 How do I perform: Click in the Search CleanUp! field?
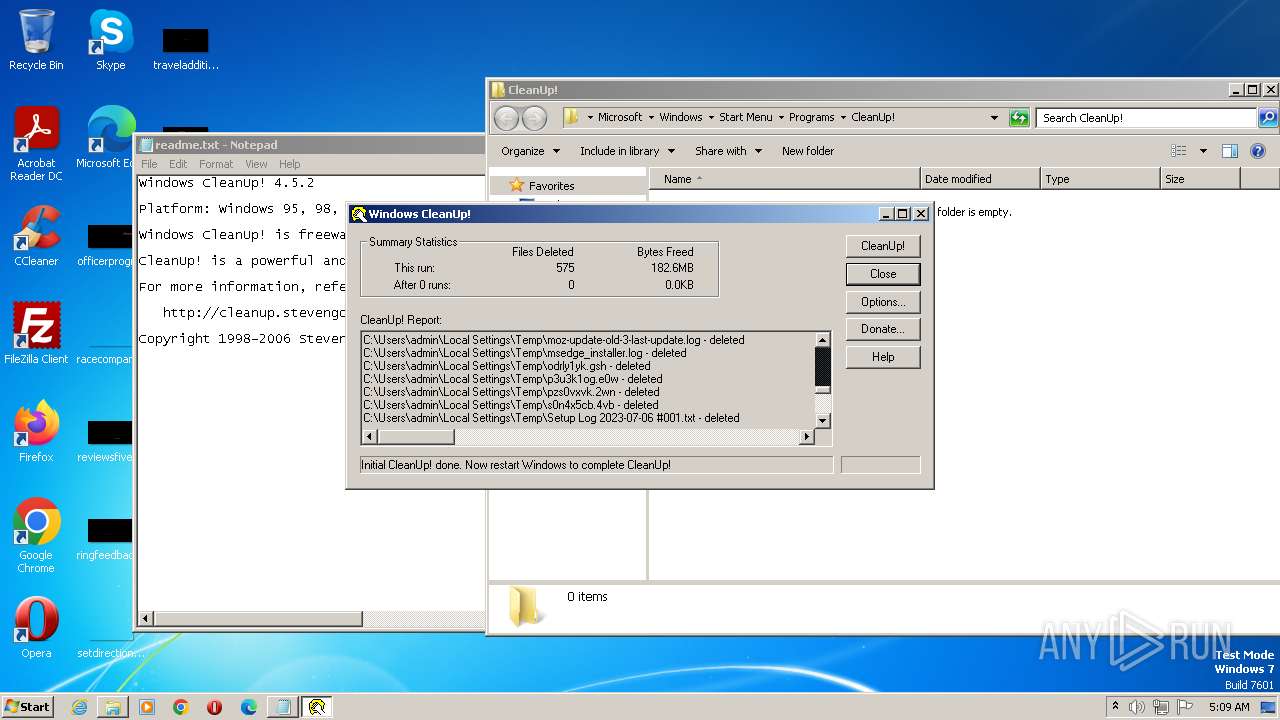click(1146, 118)
